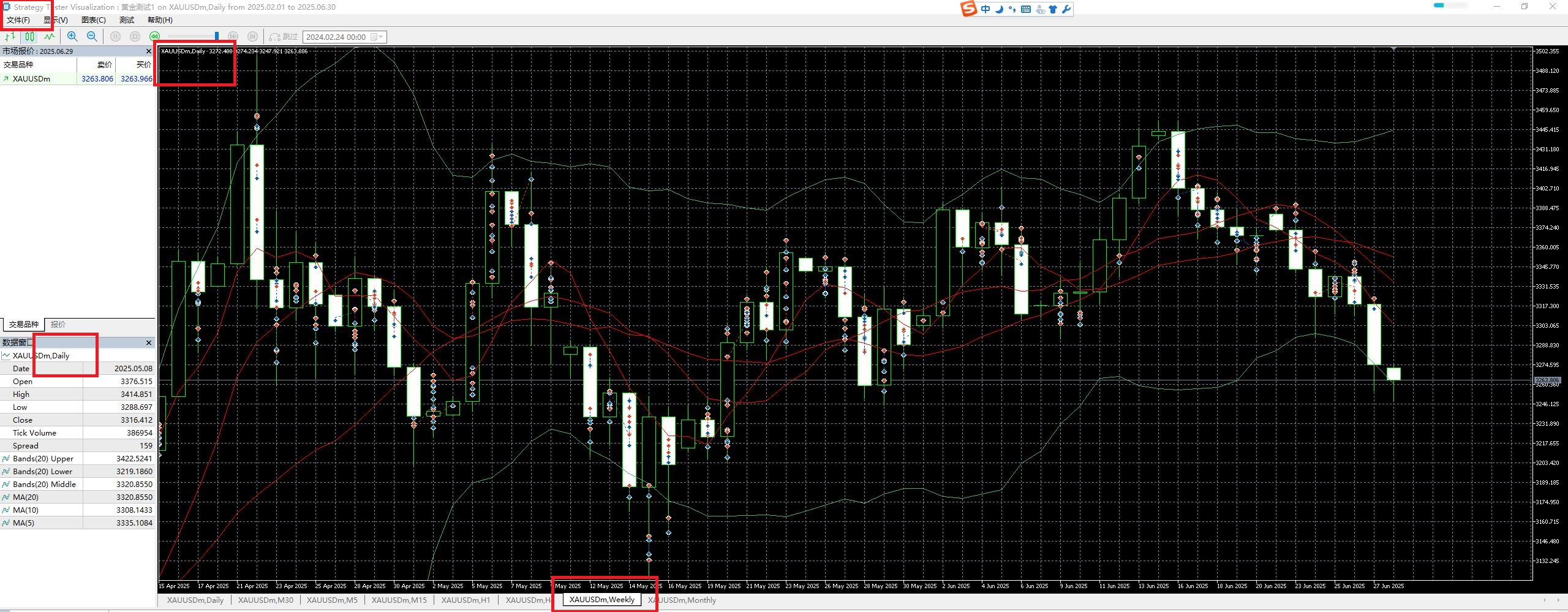1568x612 pixels.
Task: Click the green rewind speed button
Action: point(154,37)
